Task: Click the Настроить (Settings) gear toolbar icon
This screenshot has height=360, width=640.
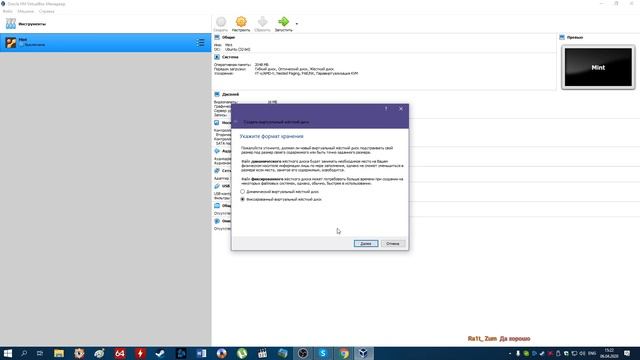Action: coord(241,22)
